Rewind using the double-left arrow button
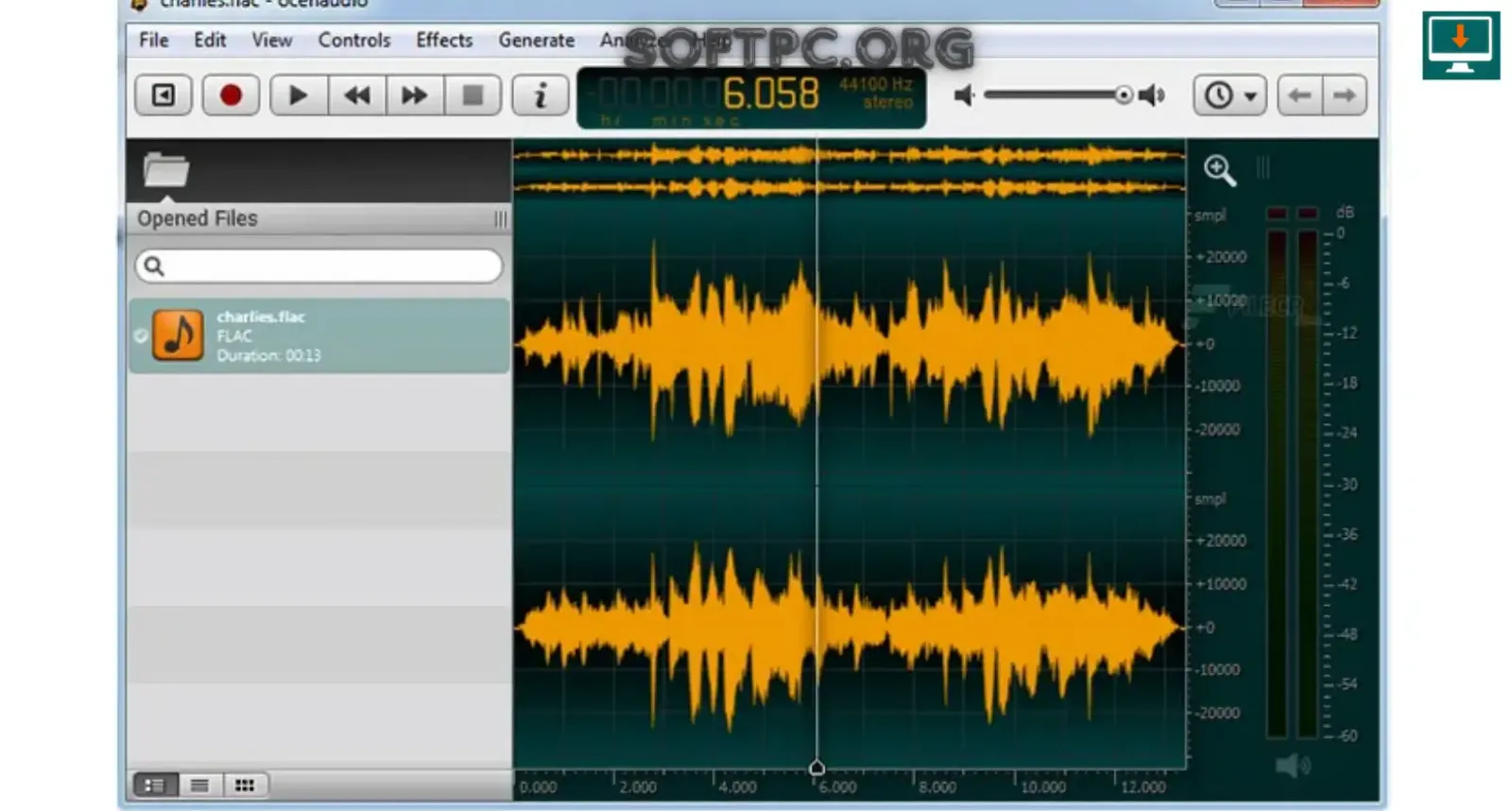This screenshot has width=1512, height=811. 356,95
